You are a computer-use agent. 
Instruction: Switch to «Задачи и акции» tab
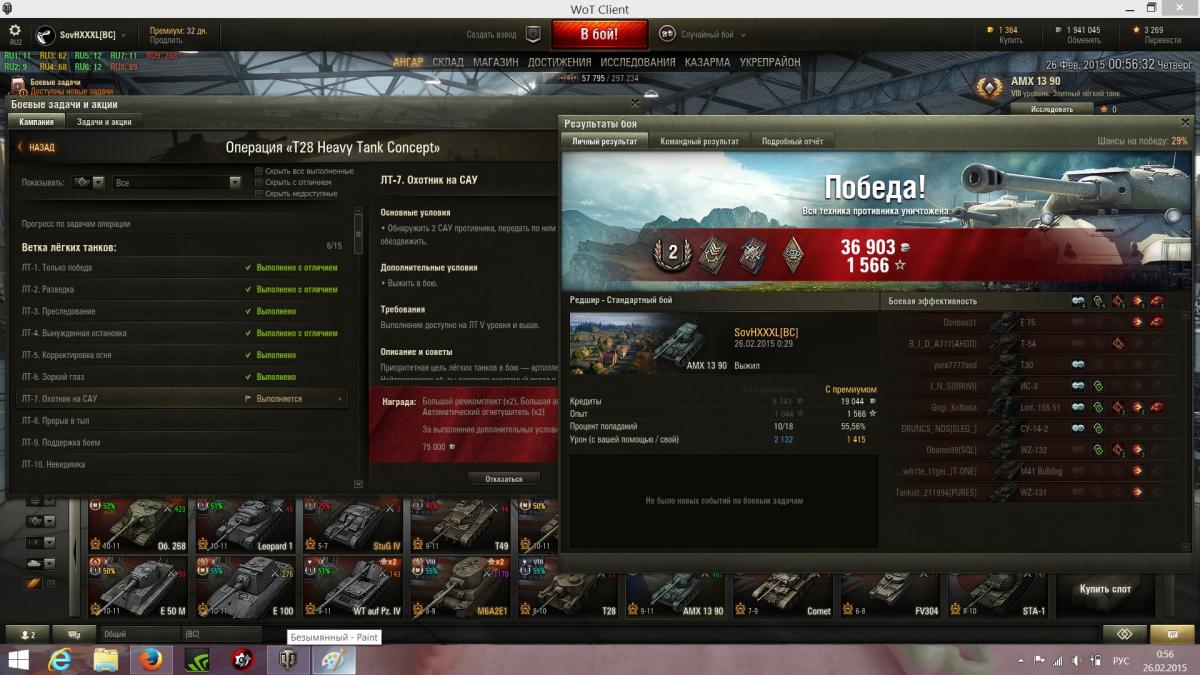tap(104, 121)
